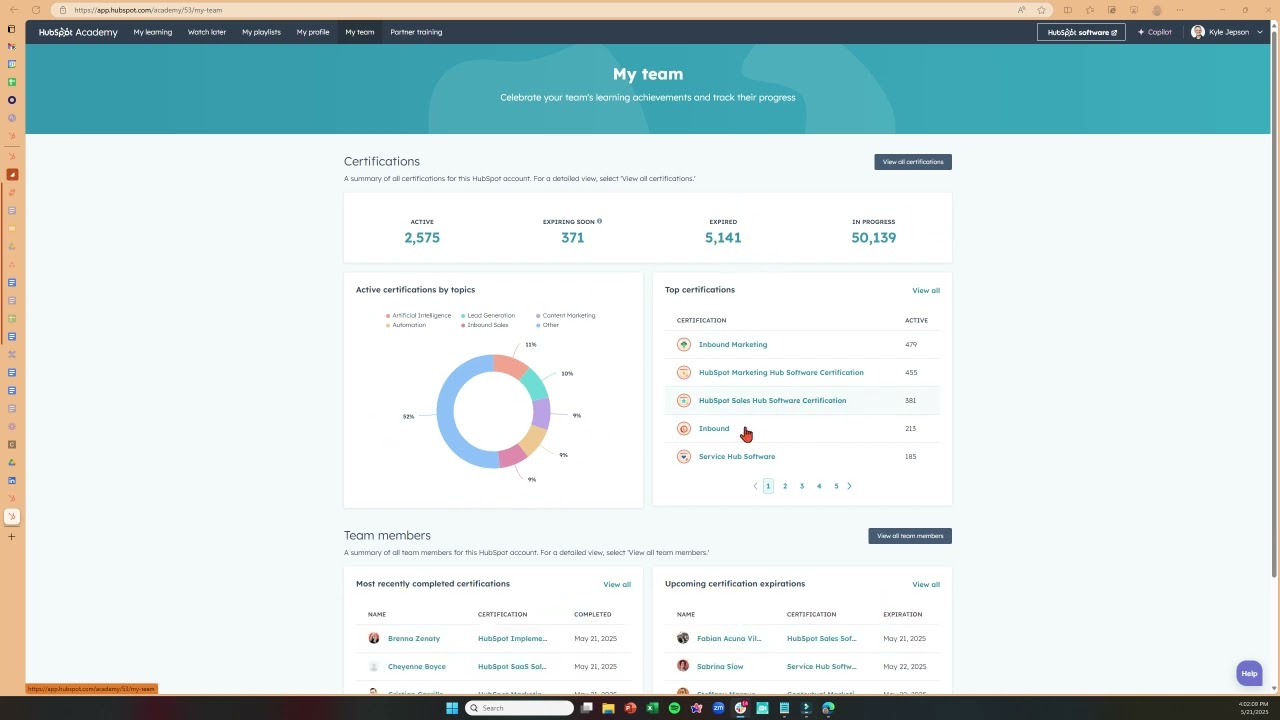Click the Service Hub Software badge icon
1280x720 pixels.
(684, 457)
